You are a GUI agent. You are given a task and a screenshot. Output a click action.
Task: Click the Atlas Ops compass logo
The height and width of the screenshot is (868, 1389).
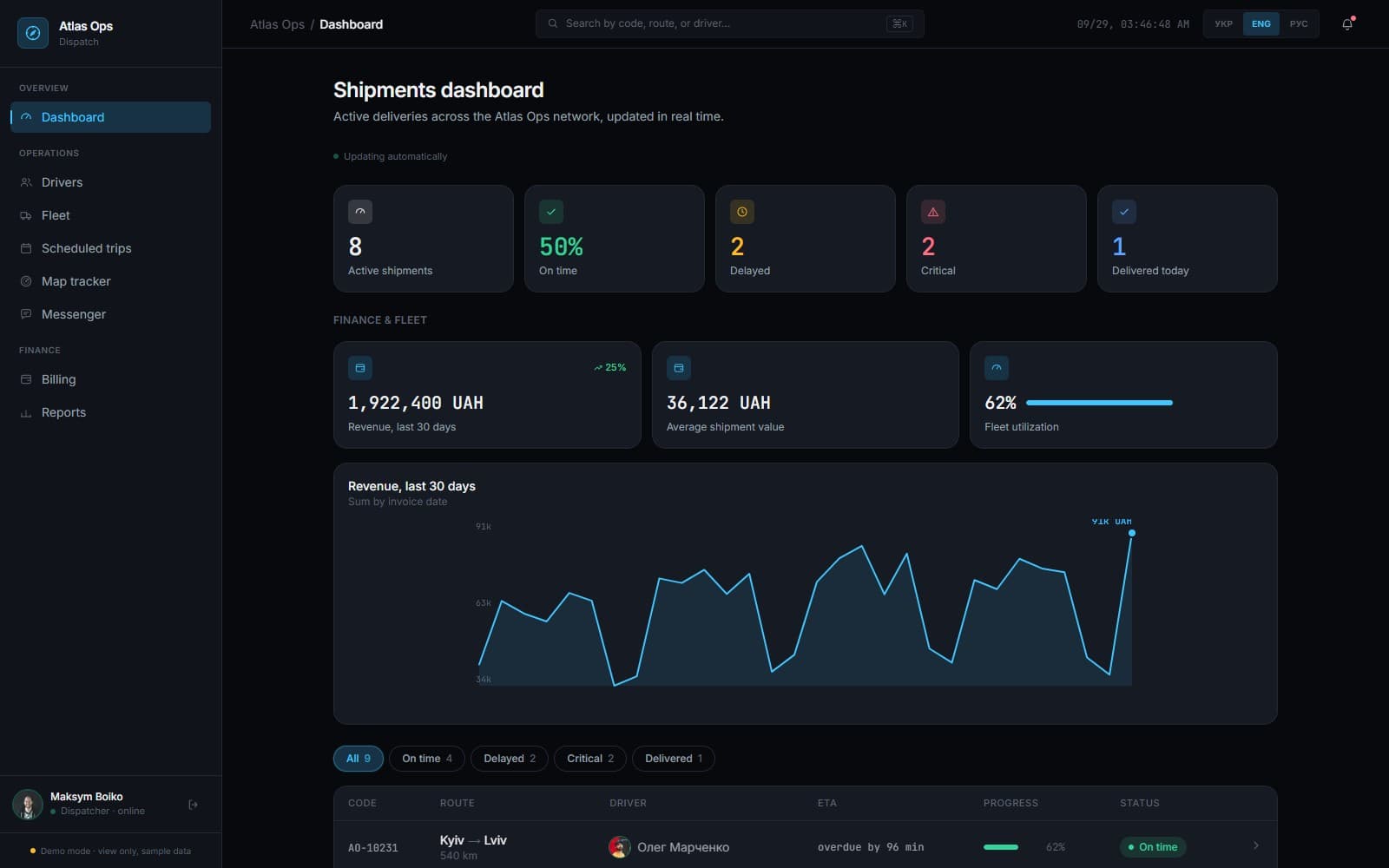click(x=33, y=33)
